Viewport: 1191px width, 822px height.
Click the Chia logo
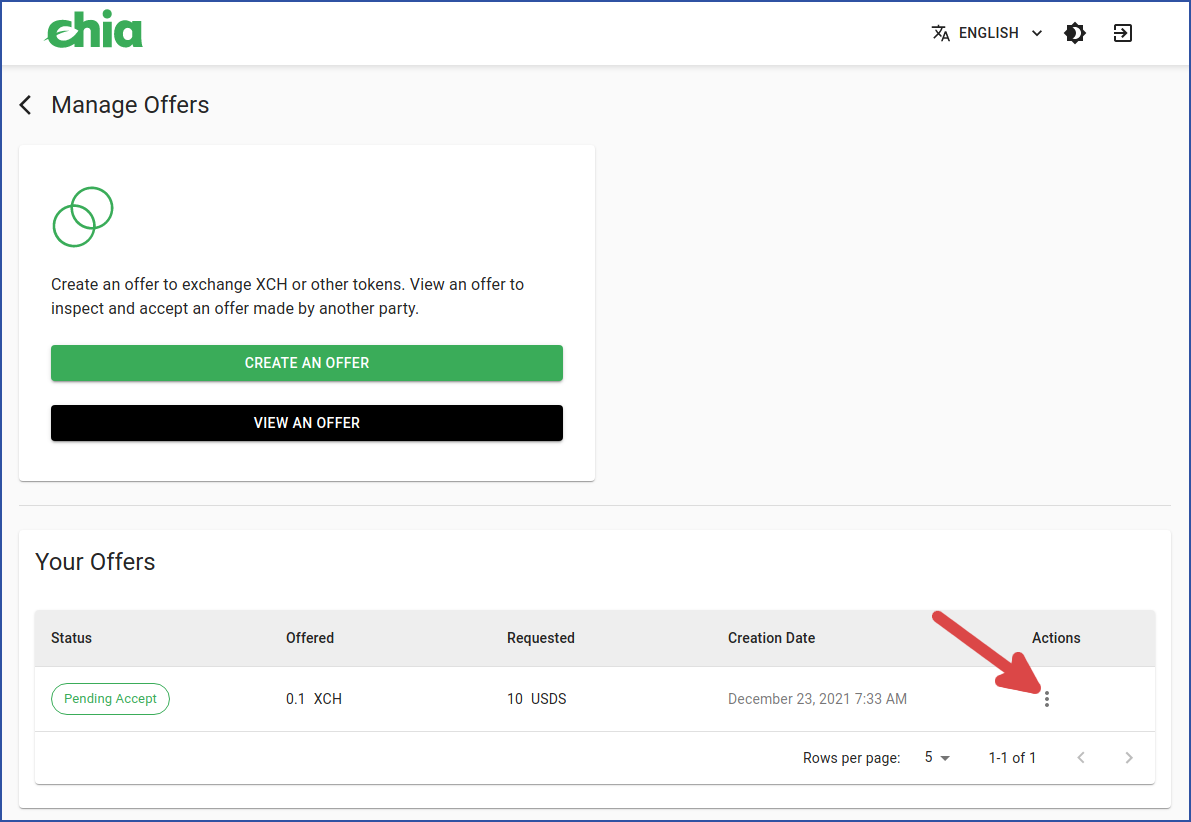(94, 30)
